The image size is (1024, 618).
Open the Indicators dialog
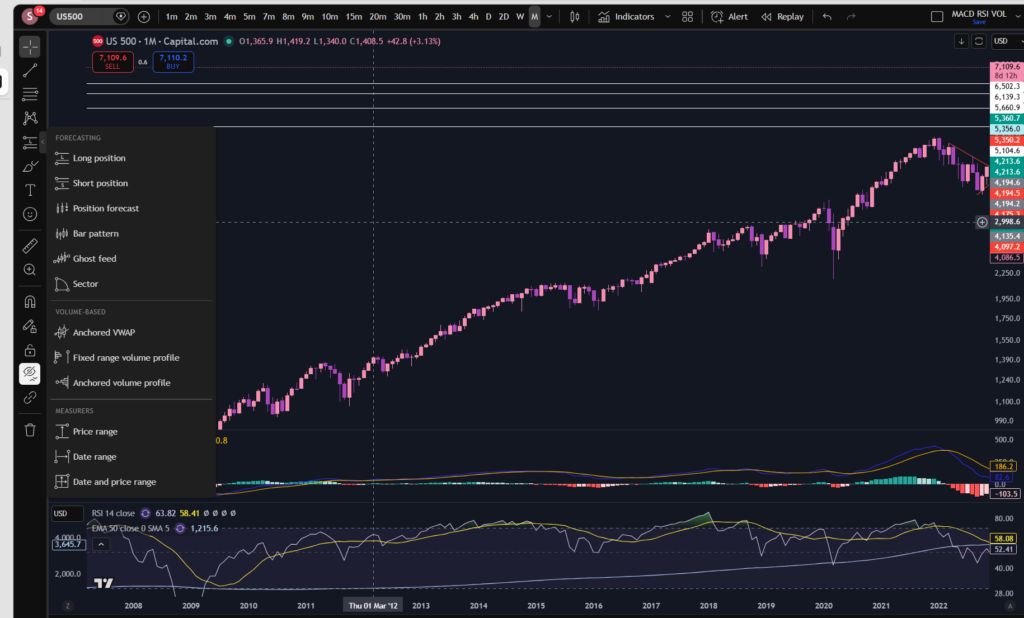(626, 16)
